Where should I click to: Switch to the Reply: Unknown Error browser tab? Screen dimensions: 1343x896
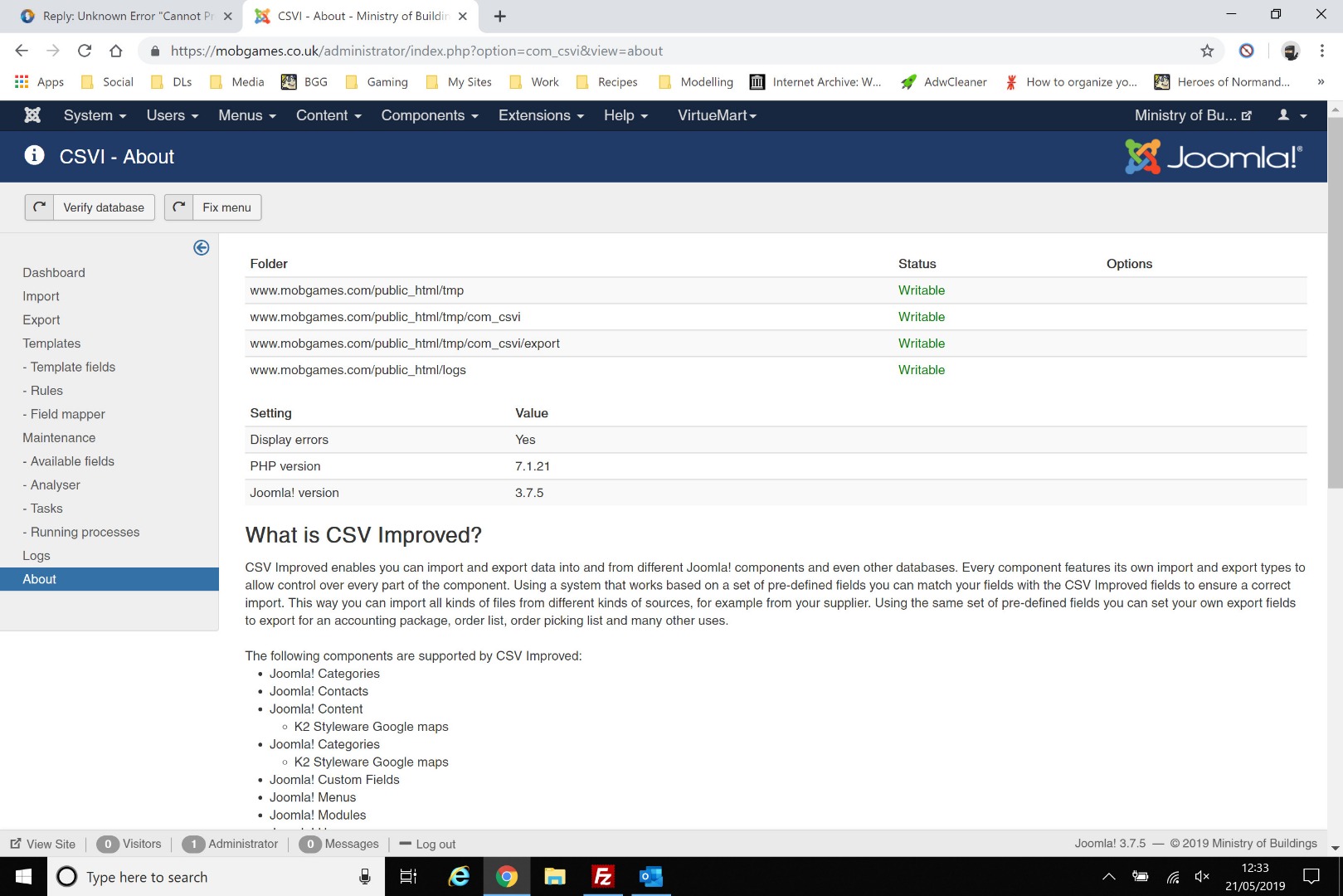click(x=124, y=16)
